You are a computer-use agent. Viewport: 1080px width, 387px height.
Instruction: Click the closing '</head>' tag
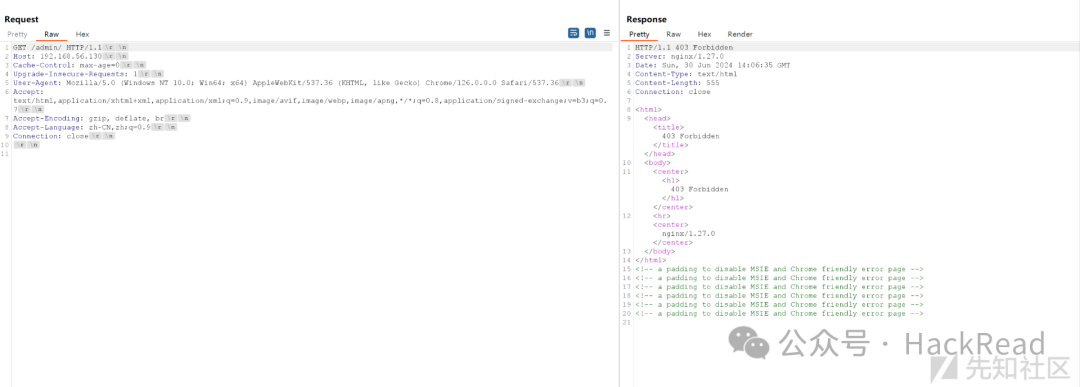pos(659,154)
